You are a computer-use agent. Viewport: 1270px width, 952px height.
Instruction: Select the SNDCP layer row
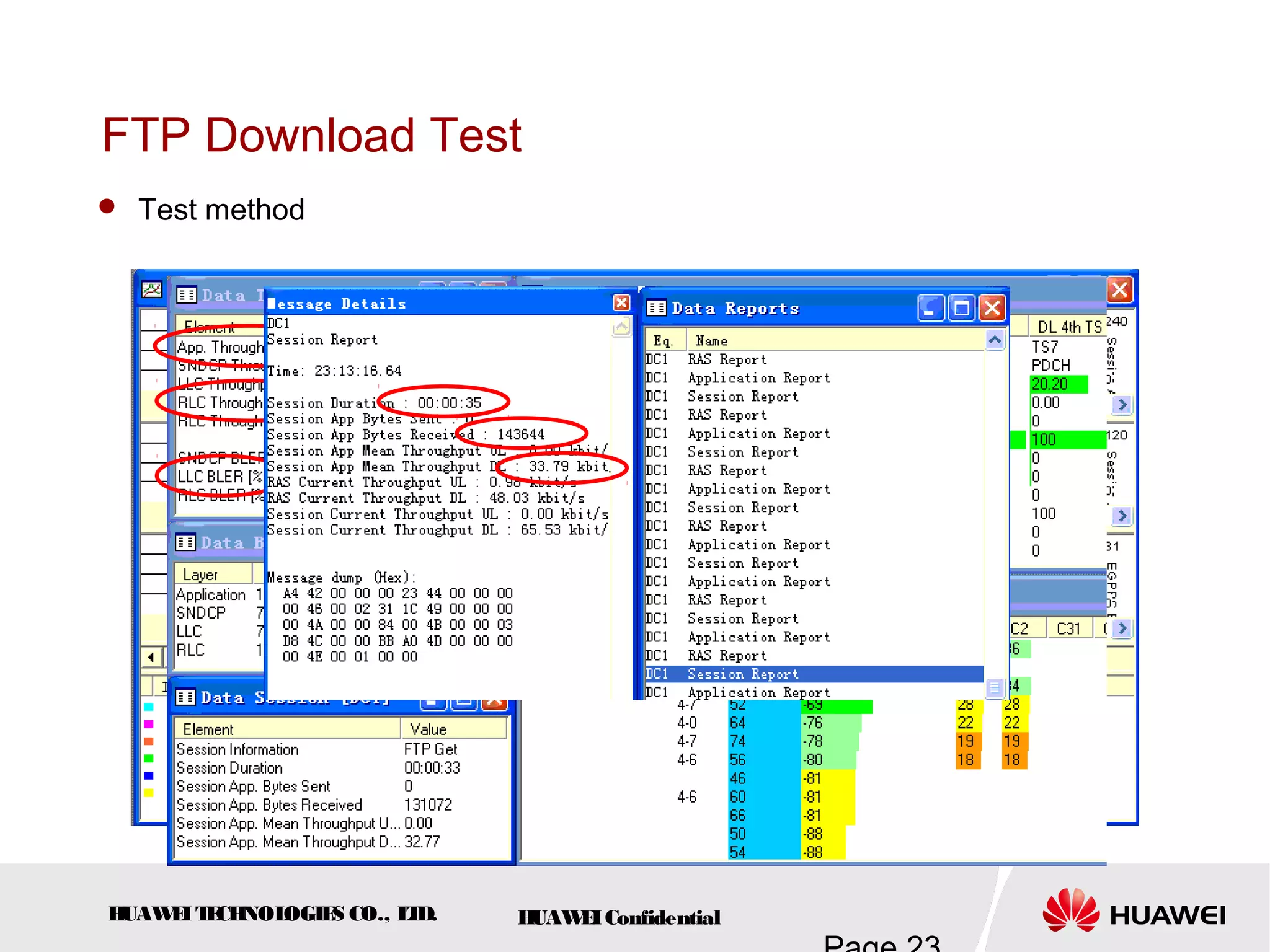(x=220, y=613)
